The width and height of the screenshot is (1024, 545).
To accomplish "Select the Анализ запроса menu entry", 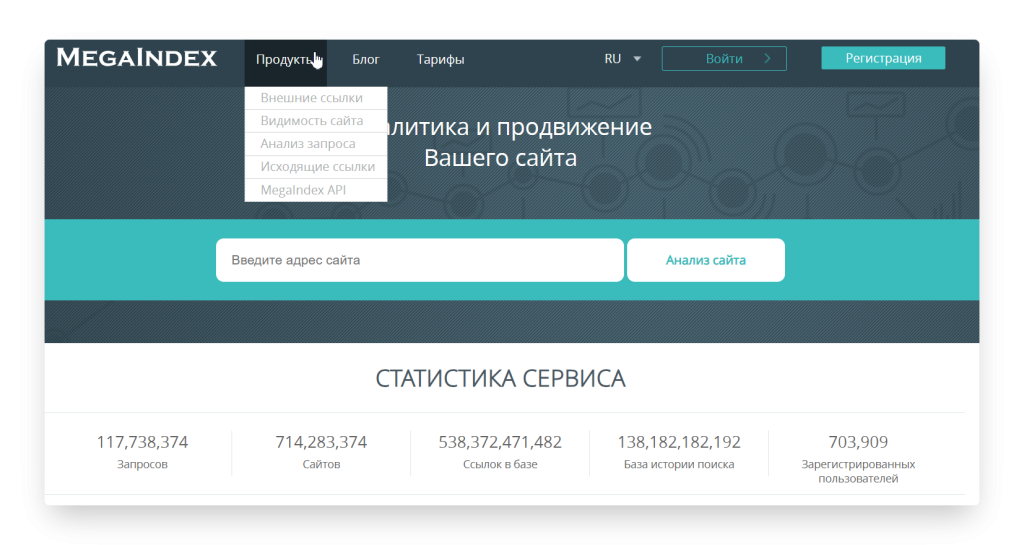I will pos(307,144).
